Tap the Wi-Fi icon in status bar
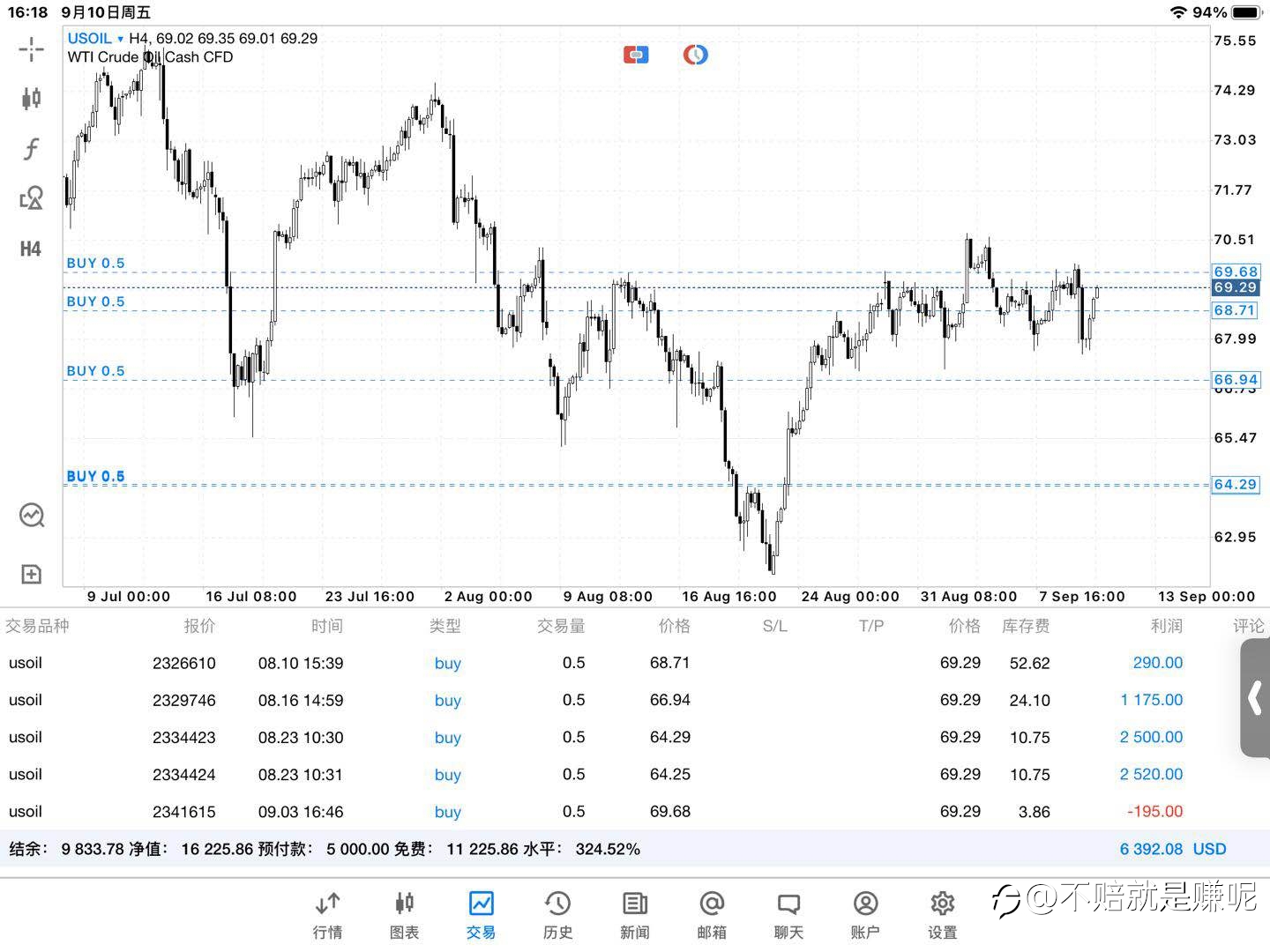Viewport: 1270px width, 952px height. coord(1178,12)
